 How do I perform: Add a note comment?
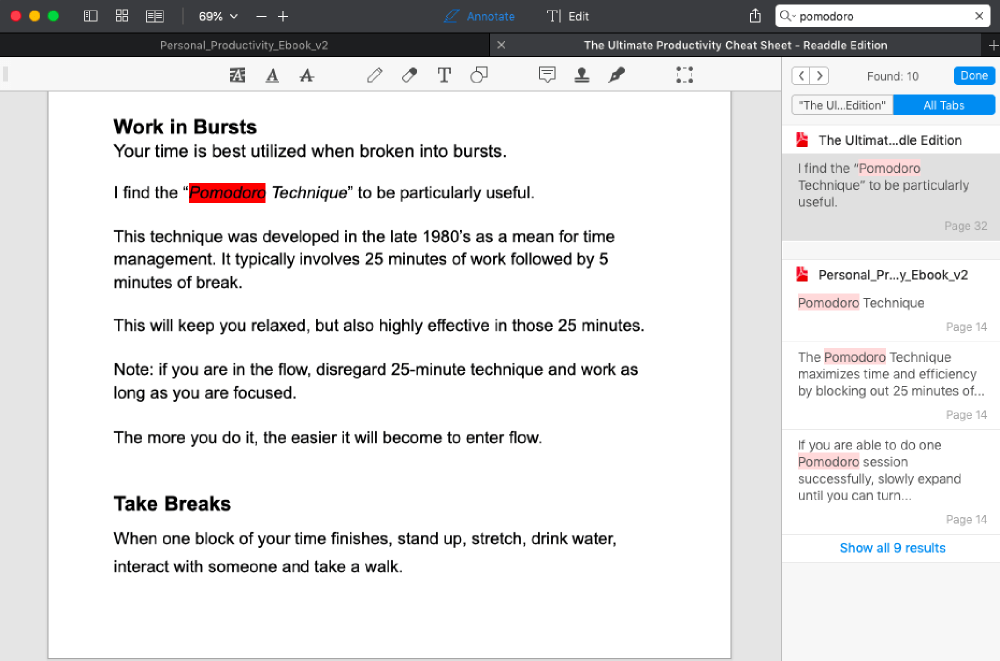click(x=547, y=75)
